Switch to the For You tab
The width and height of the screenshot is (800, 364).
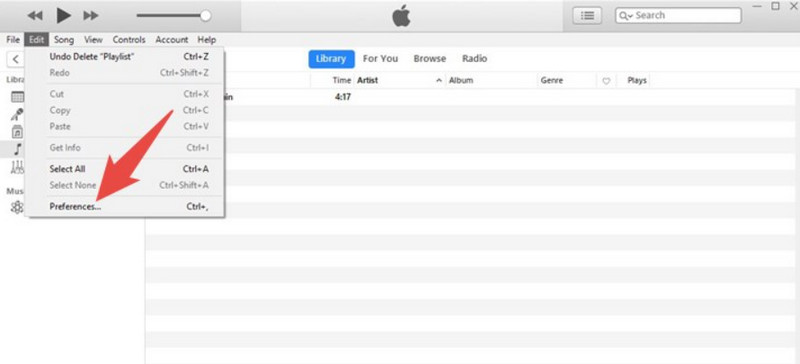(x=380, y=59)
